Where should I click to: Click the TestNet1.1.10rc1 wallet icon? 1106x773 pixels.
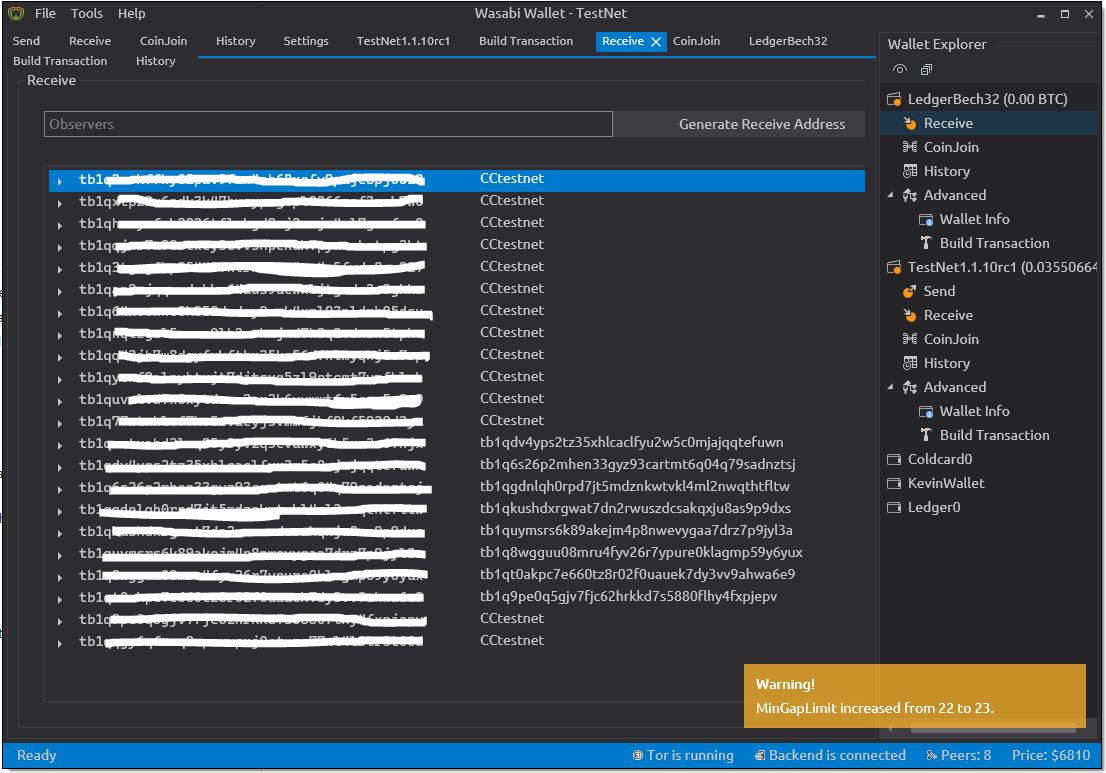click(894, 267)
